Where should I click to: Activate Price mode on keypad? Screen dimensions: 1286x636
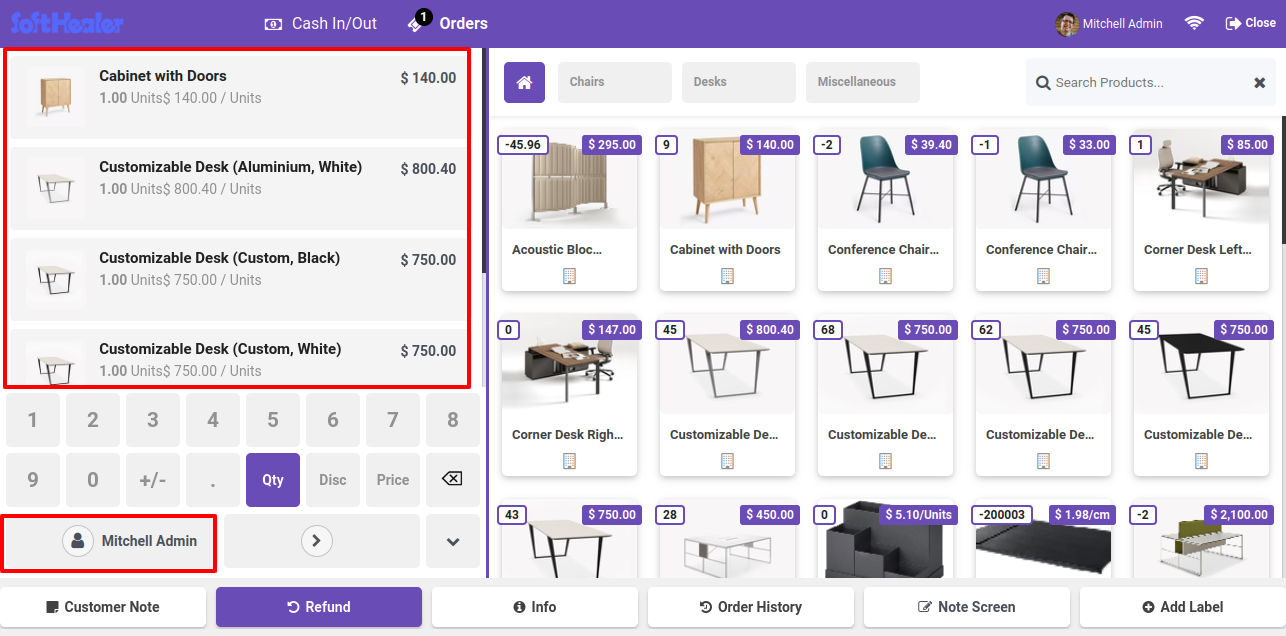click(x=393, y=480)
